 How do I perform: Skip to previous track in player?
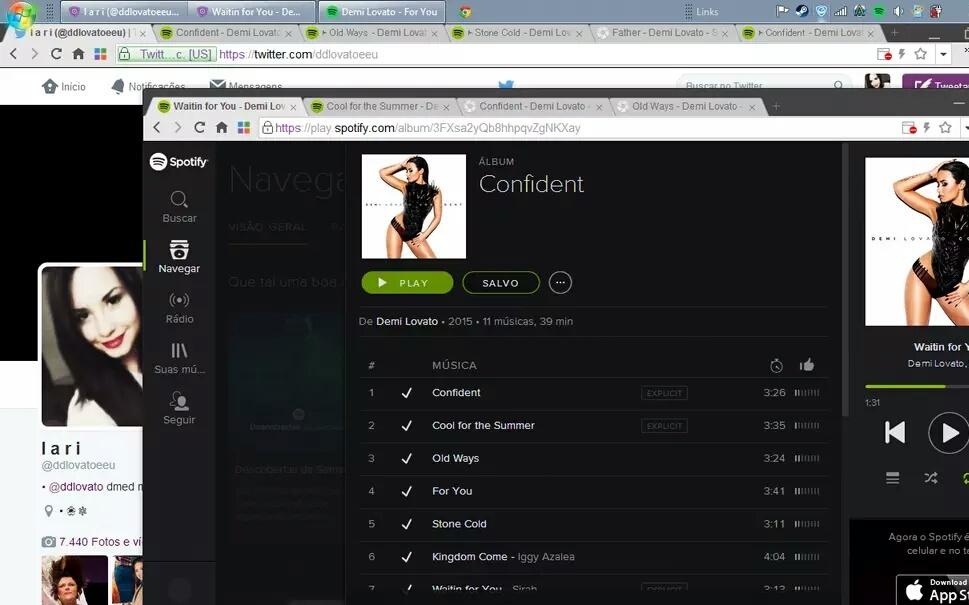(x=895, y=432)
